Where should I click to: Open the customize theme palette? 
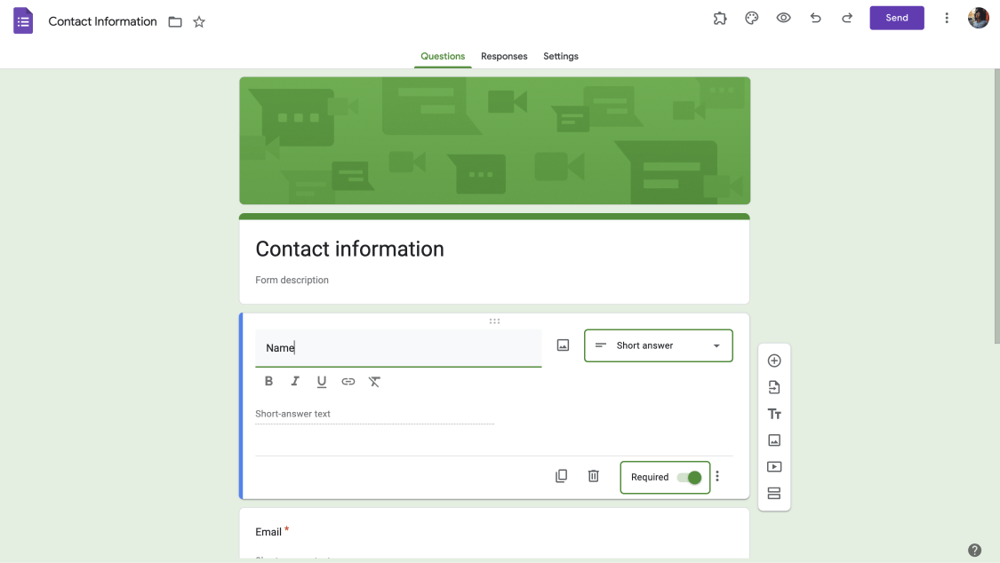click(x=752, y=18)
